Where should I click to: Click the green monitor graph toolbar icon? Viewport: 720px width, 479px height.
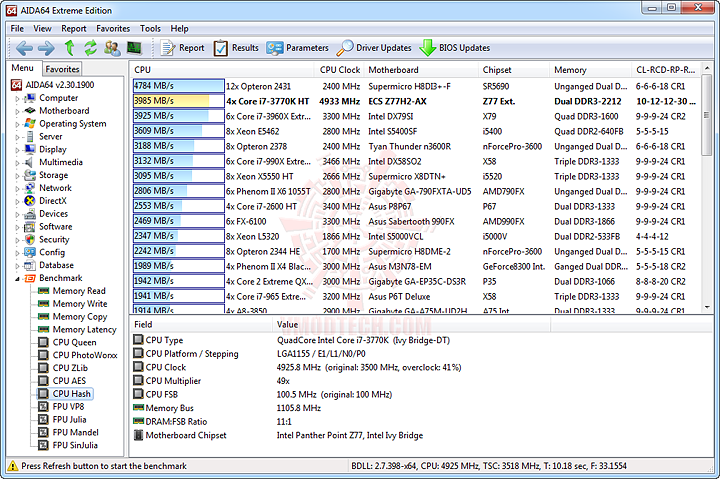pyautogui.click(x=134, y=48)
